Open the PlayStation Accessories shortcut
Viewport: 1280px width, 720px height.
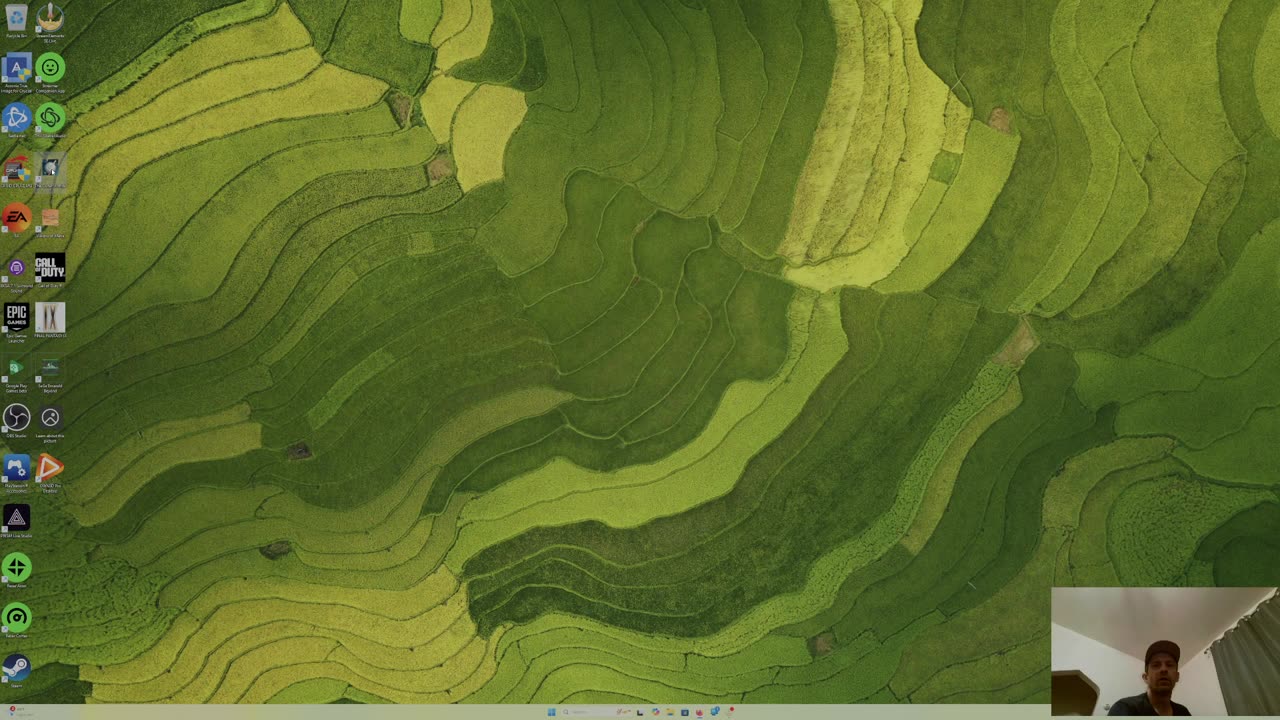tap(16, 472)
